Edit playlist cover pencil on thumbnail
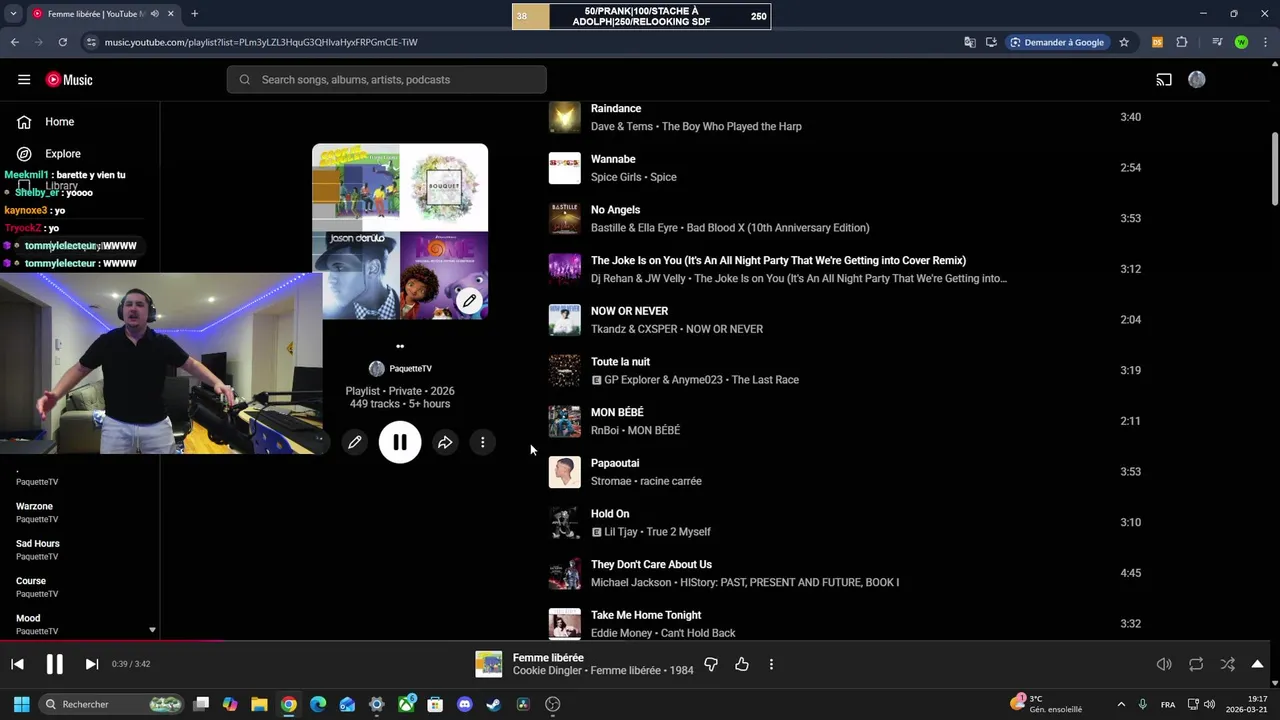 [x=469, y=300]
